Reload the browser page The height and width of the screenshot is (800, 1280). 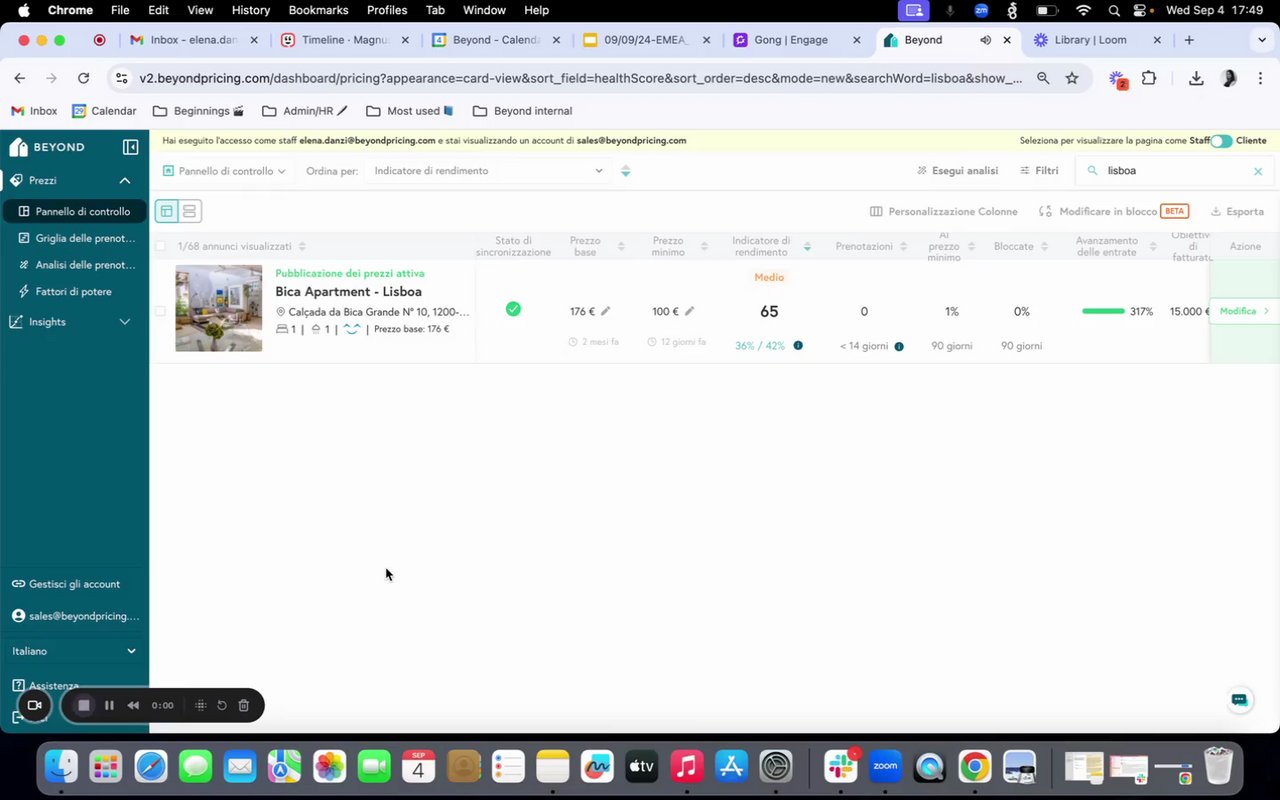[x=84, y=78]
